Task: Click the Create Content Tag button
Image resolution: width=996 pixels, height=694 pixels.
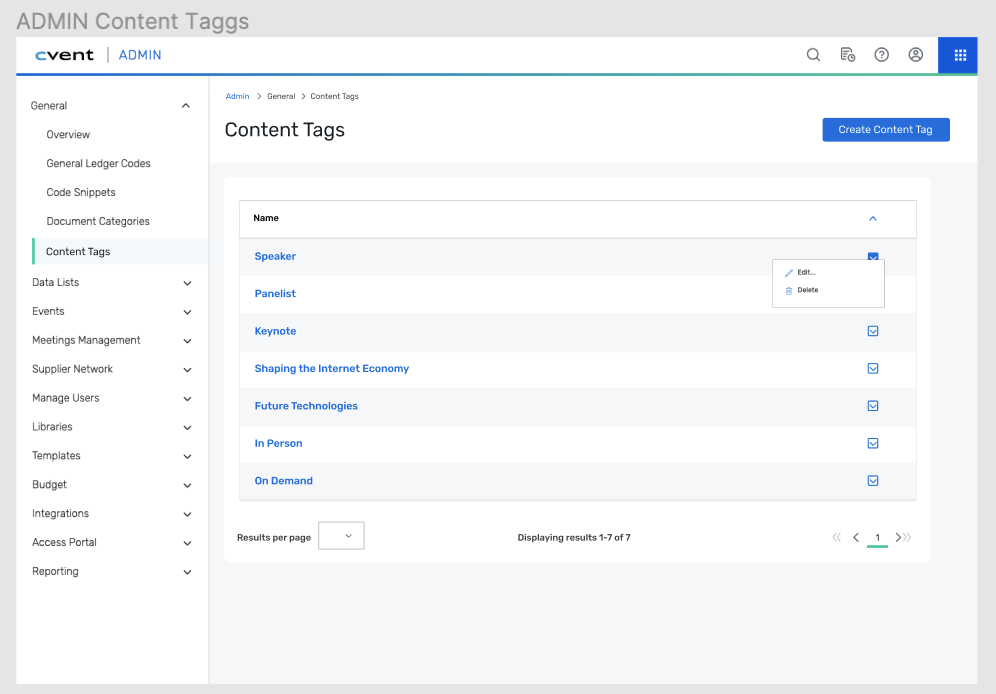Action: pos(885,130)
